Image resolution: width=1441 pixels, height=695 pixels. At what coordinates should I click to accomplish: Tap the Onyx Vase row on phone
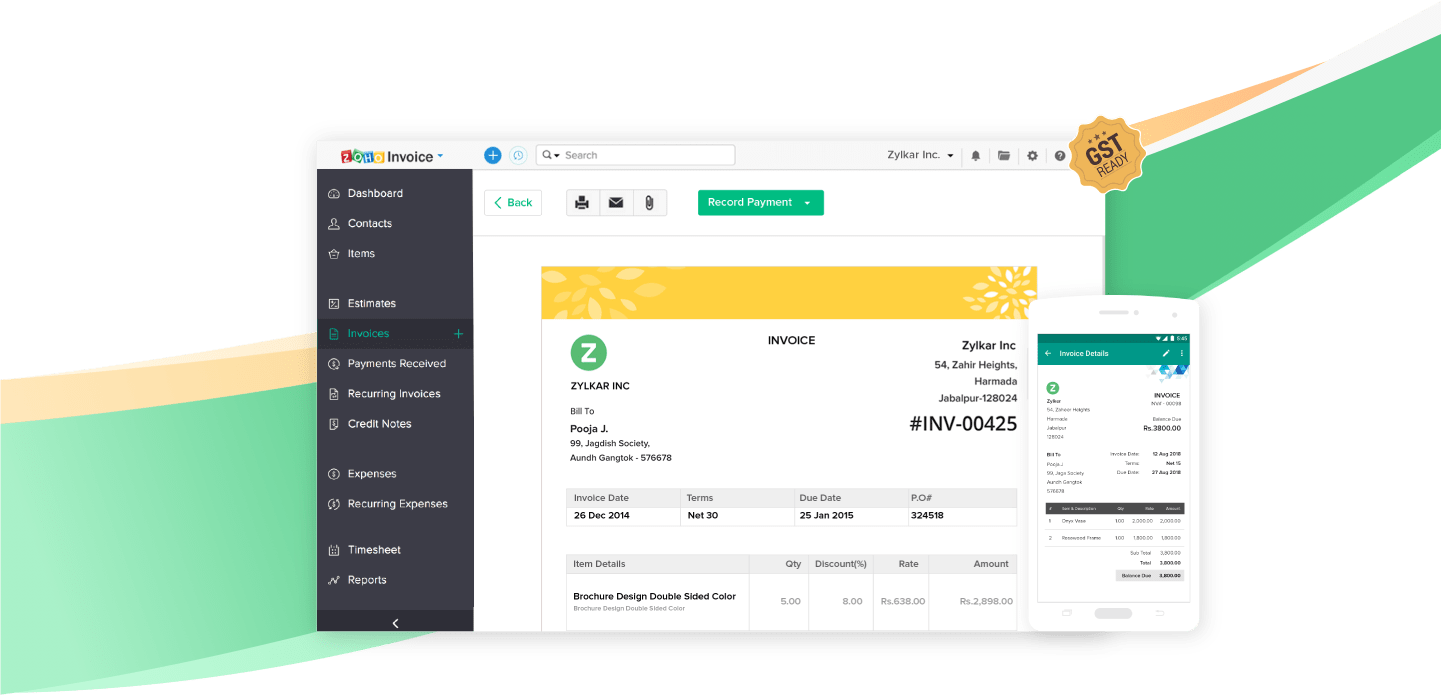(1113, 521)
